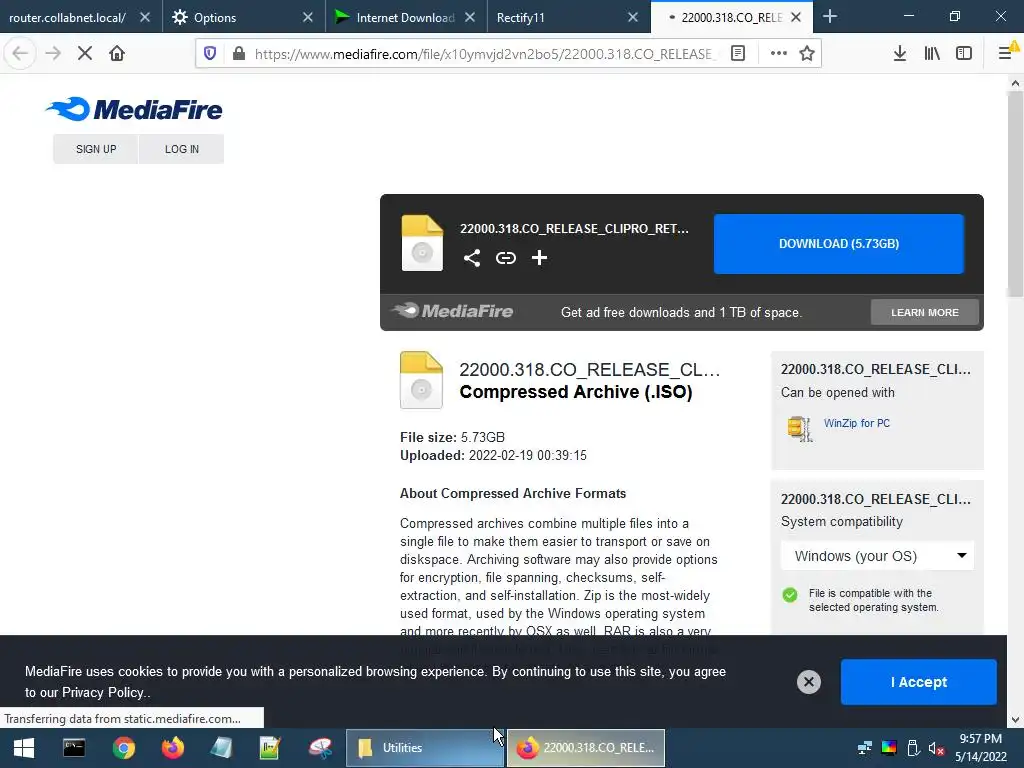1024x768 pixels.
Task: Switch to Rectify11 tab
Action: point(520,18)
